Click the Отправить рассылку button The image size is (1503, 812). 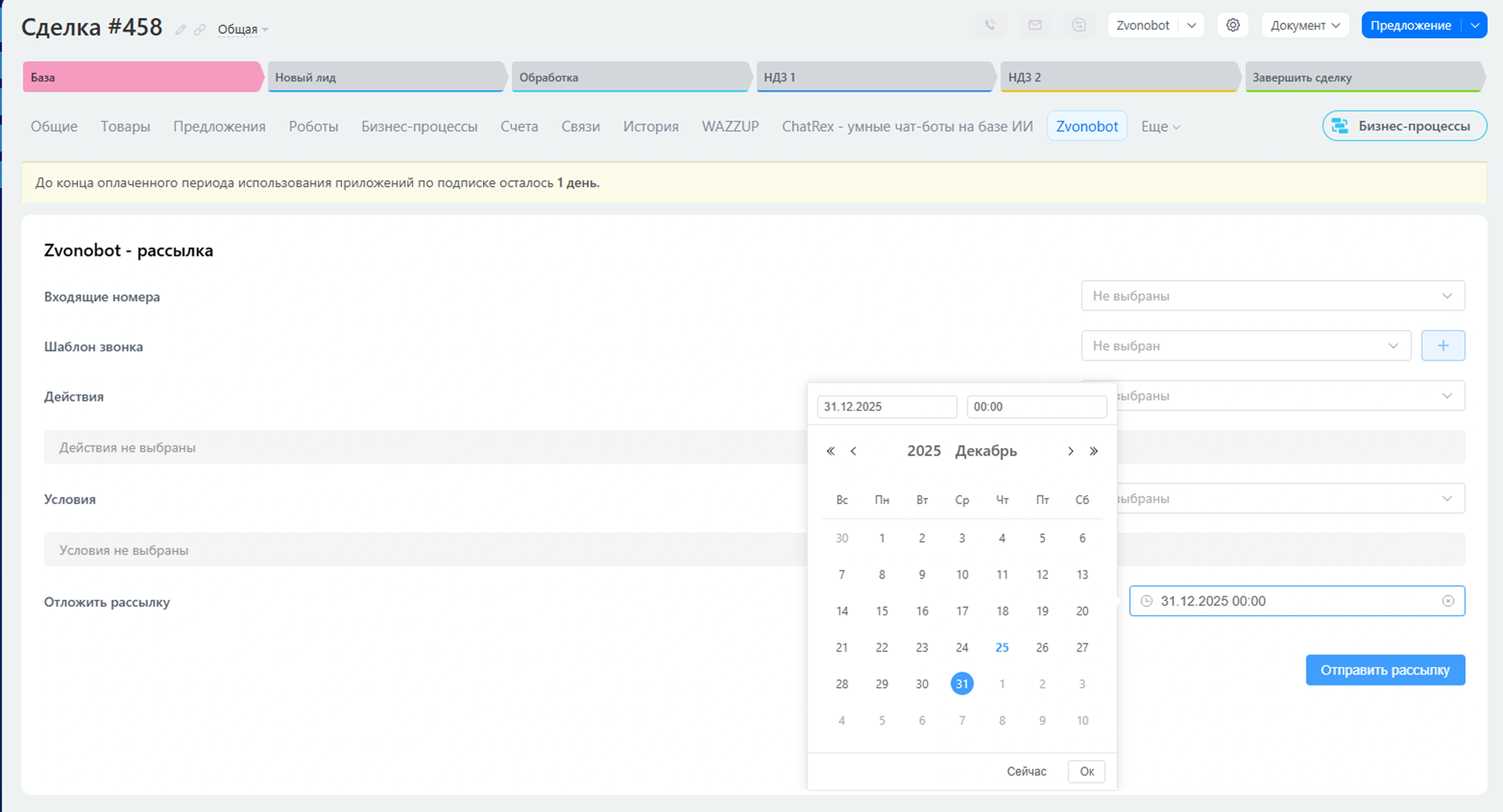pos(1385,670)
